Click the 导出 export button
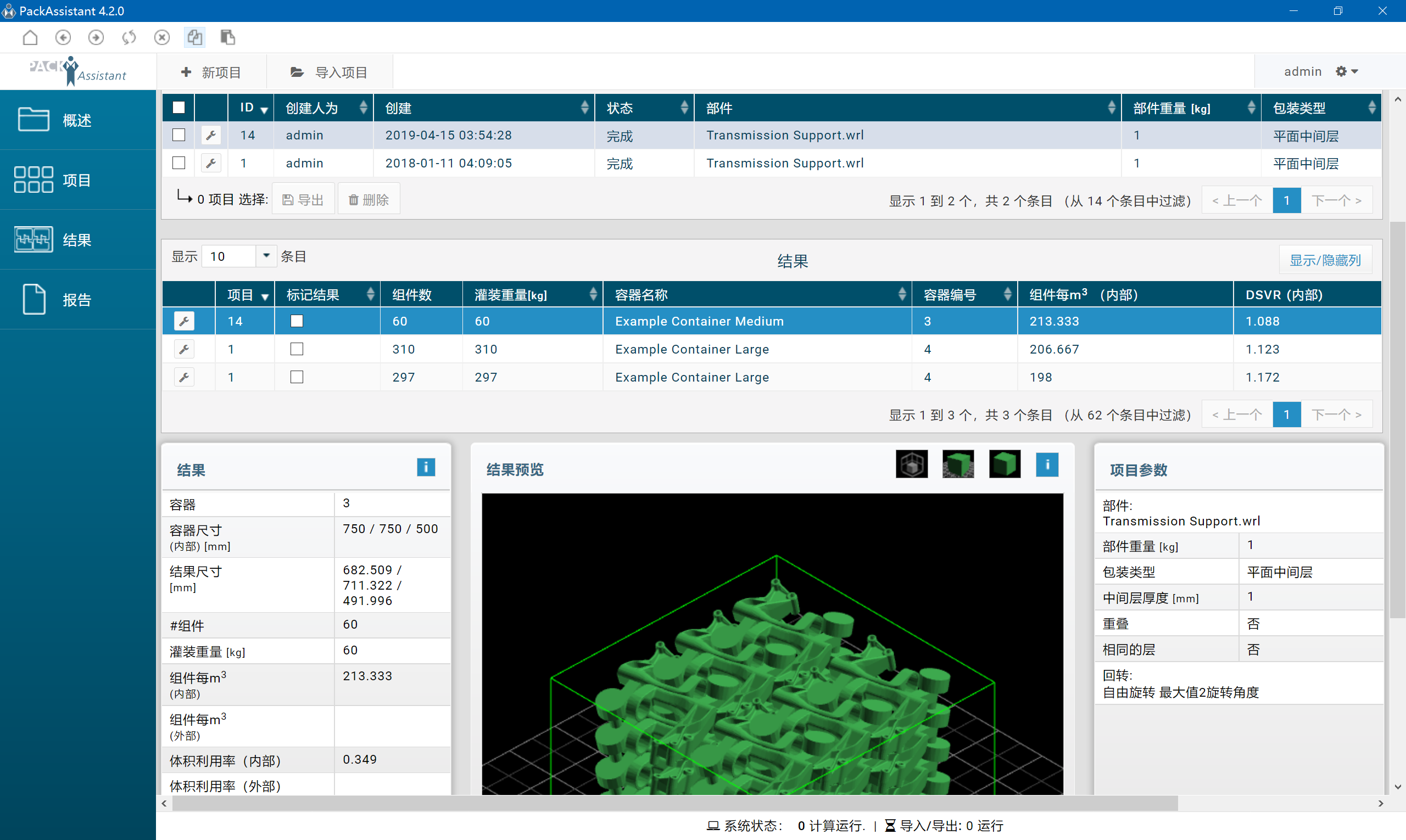 click(304, 199)
